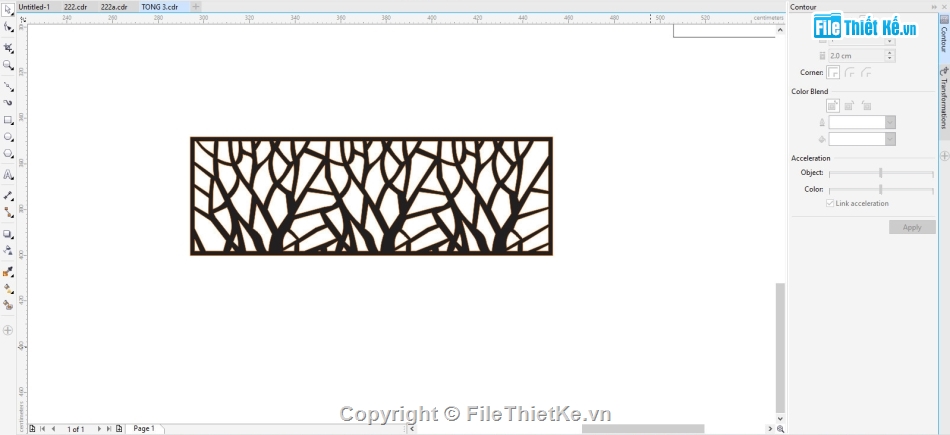Screen dimensions: 950x435
Task: Click the '1 of 1' page counter
Action: pos(76,429)
